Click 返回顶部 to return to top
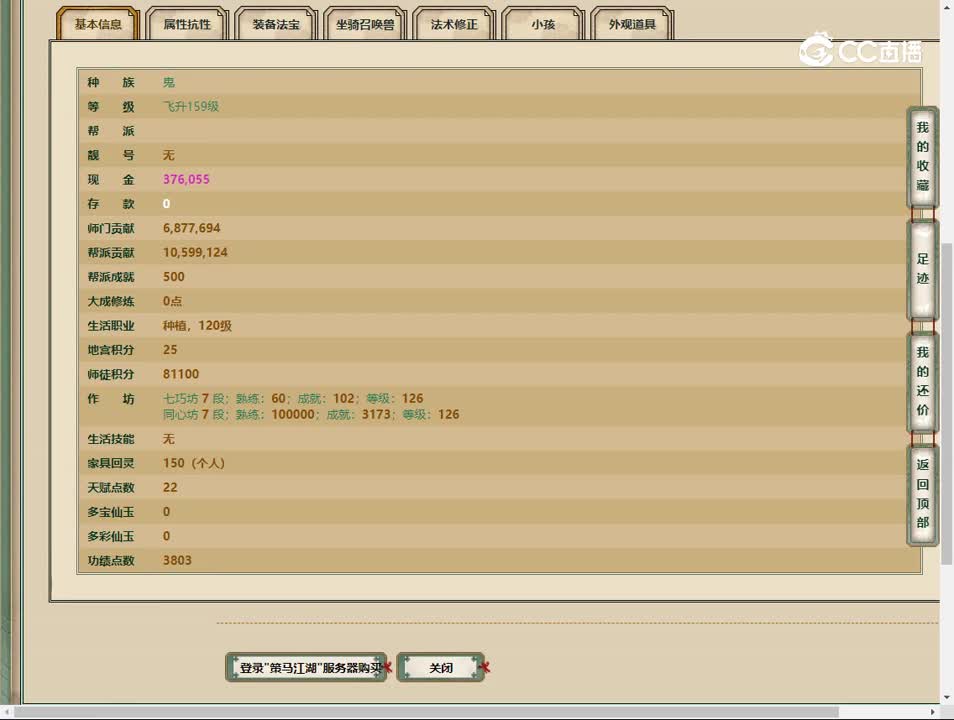 pyautogui.click(x=922, y=494)
